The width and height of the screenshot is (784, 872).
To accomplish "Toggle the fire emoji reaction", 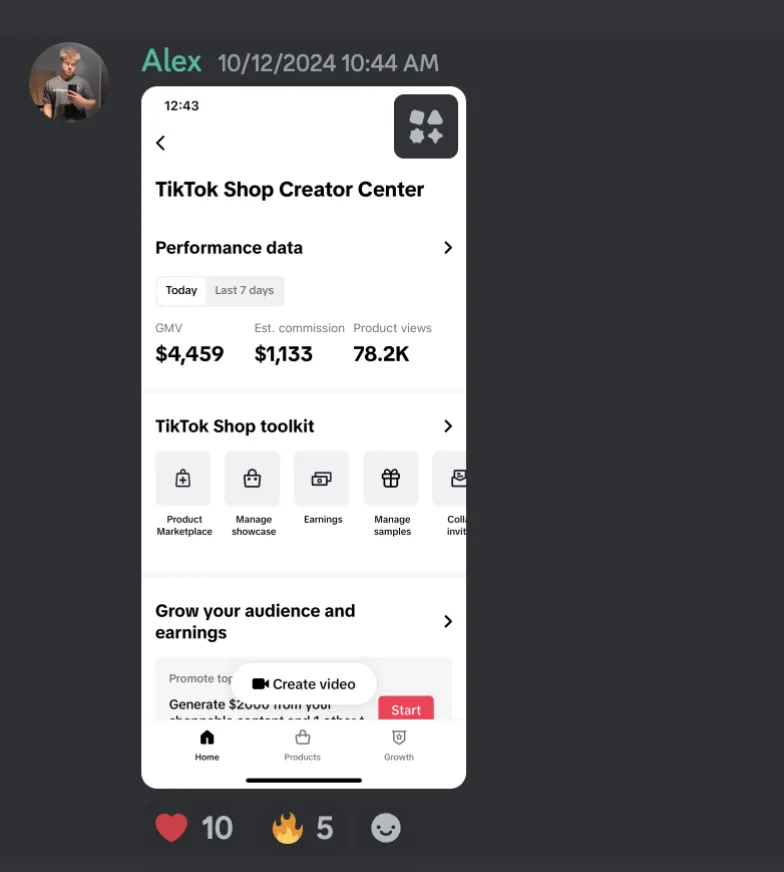I will (304, 828).
